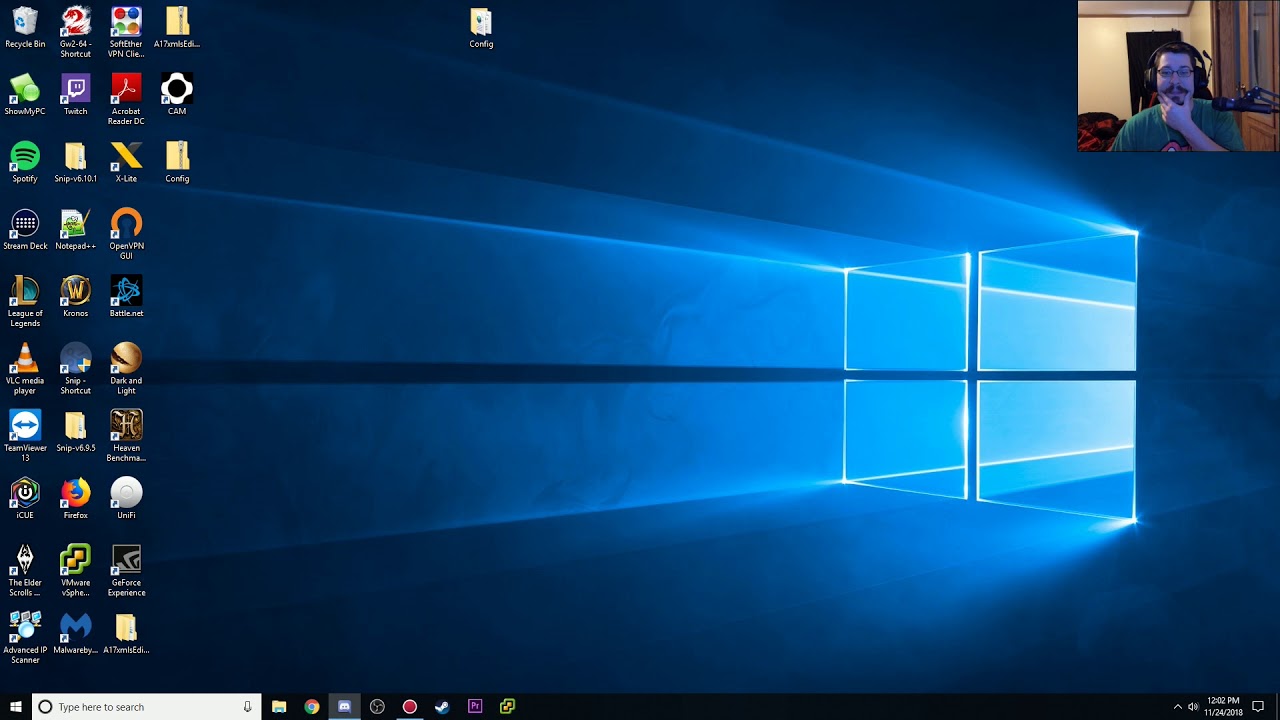This screenshot has height=720, width=1280.
Task: Select the UniFi desktop icon
Action: (126, 497)
